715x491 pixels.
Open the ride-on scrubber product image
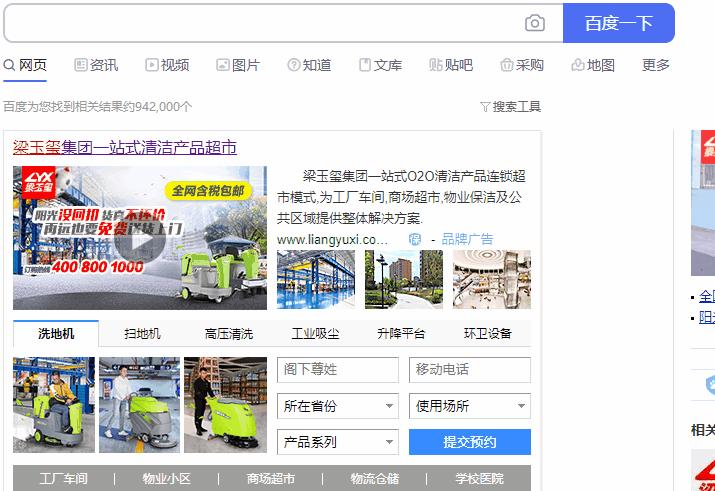[54, 405]
